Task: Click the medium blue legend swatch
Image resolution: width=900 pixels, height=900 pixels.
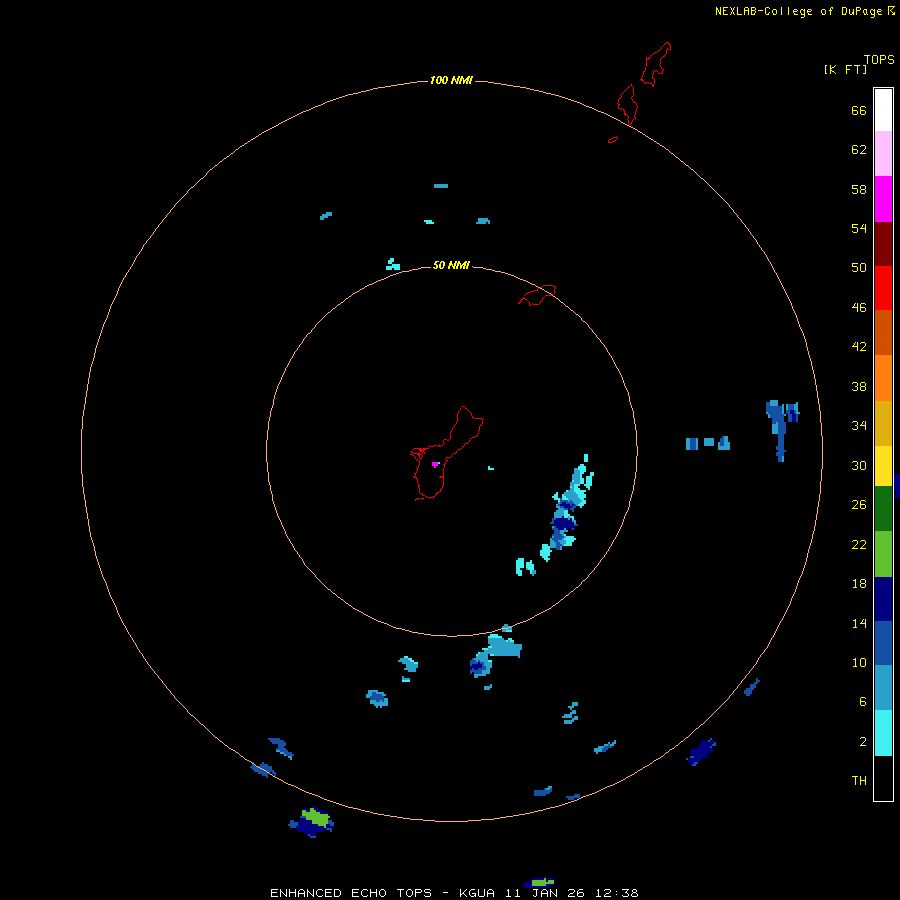Action: (883, 643)
